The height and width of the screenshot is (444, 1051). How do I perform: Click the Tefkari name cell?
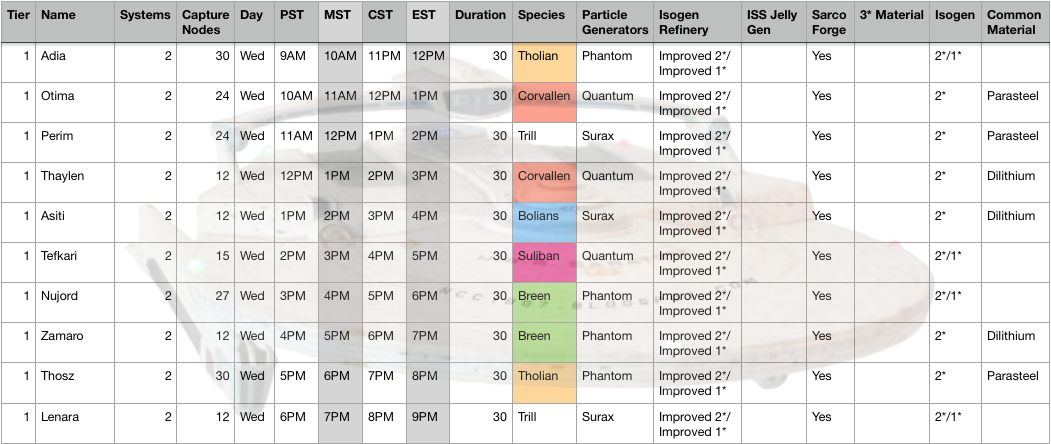(x=60, y=256)
